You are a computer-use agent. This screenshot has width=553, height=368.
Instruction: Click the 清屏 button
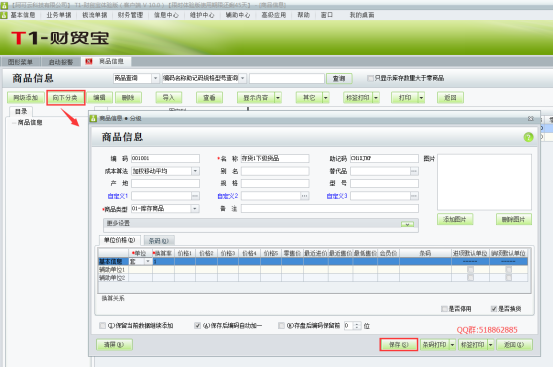114,345
